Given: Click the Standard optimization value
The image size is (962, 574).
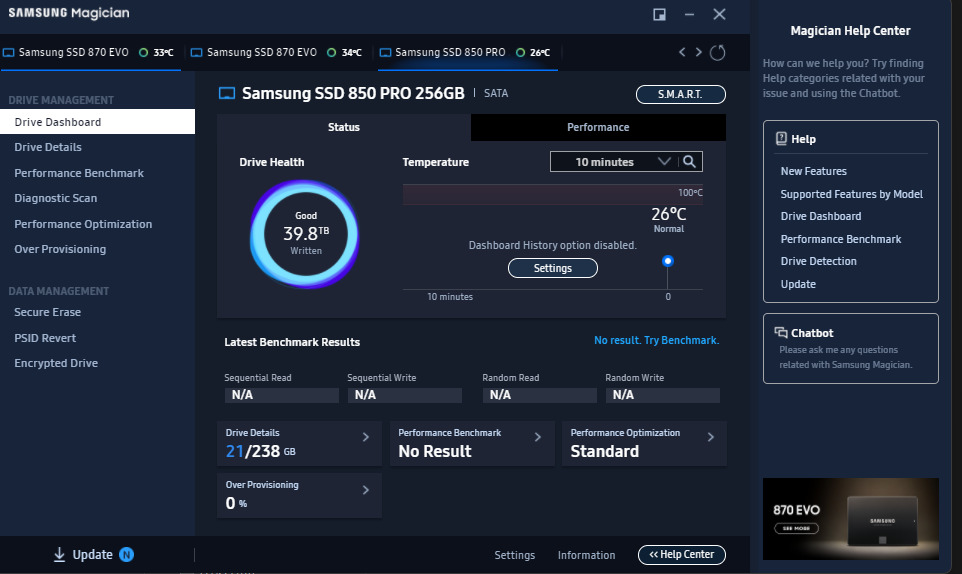Looking at the screenshot, I should pos(605,451).
